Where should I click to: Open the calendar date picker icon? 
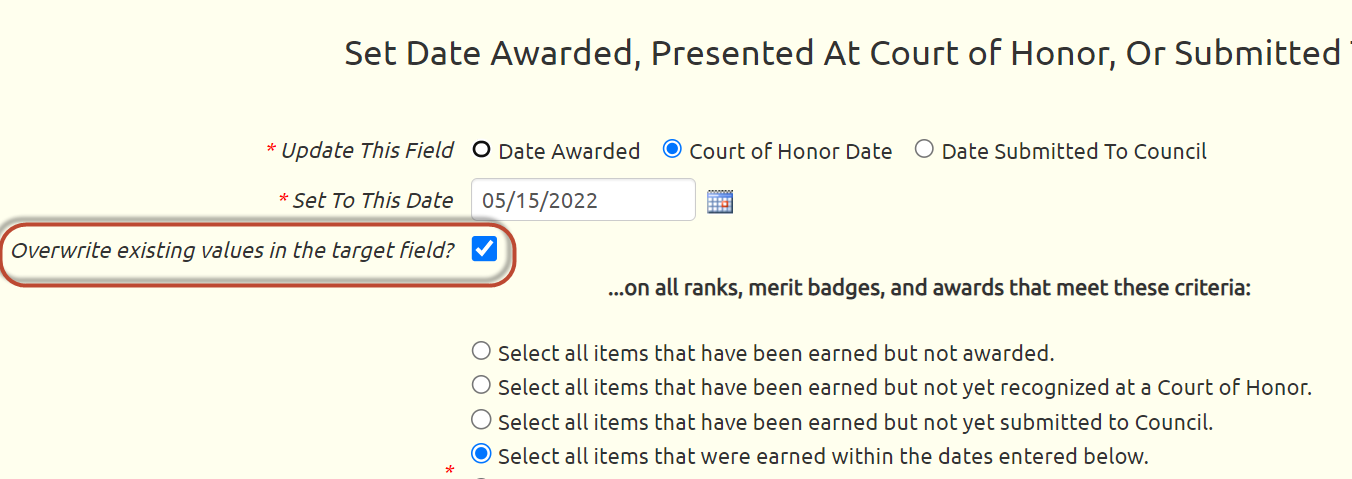pos(720,201)
